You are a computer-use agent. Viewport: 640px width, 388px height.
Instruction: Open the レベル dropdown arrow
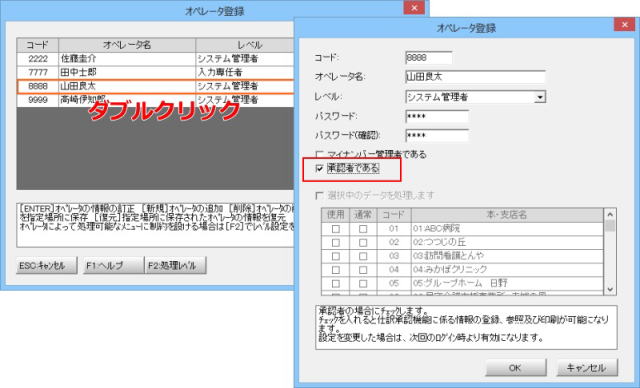[x=540, y=97]
